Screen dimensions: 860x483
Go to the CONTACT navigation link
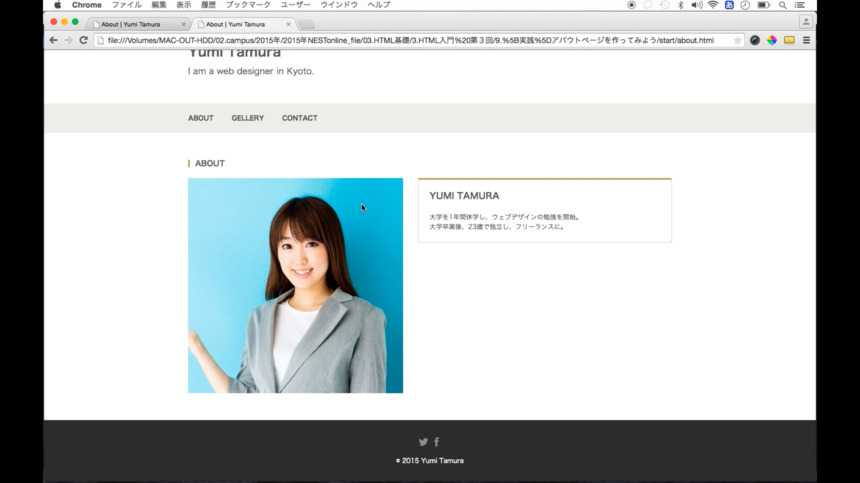pos(299,118)
